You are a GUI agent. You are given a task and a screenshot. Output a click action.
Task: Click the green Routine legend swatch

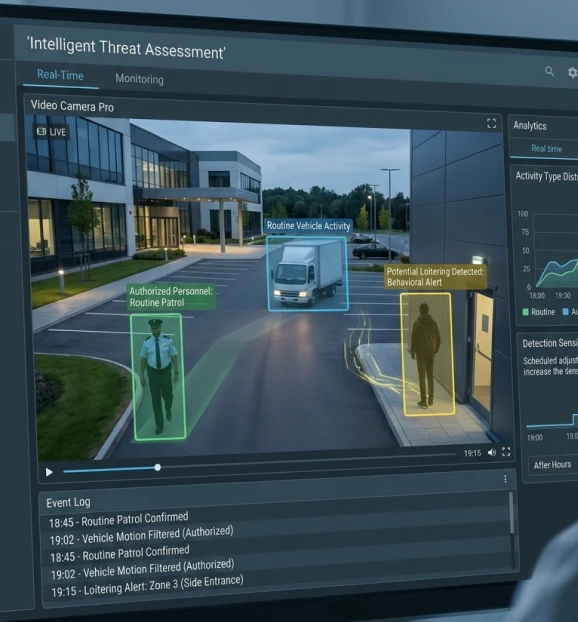tap(526, 312)
